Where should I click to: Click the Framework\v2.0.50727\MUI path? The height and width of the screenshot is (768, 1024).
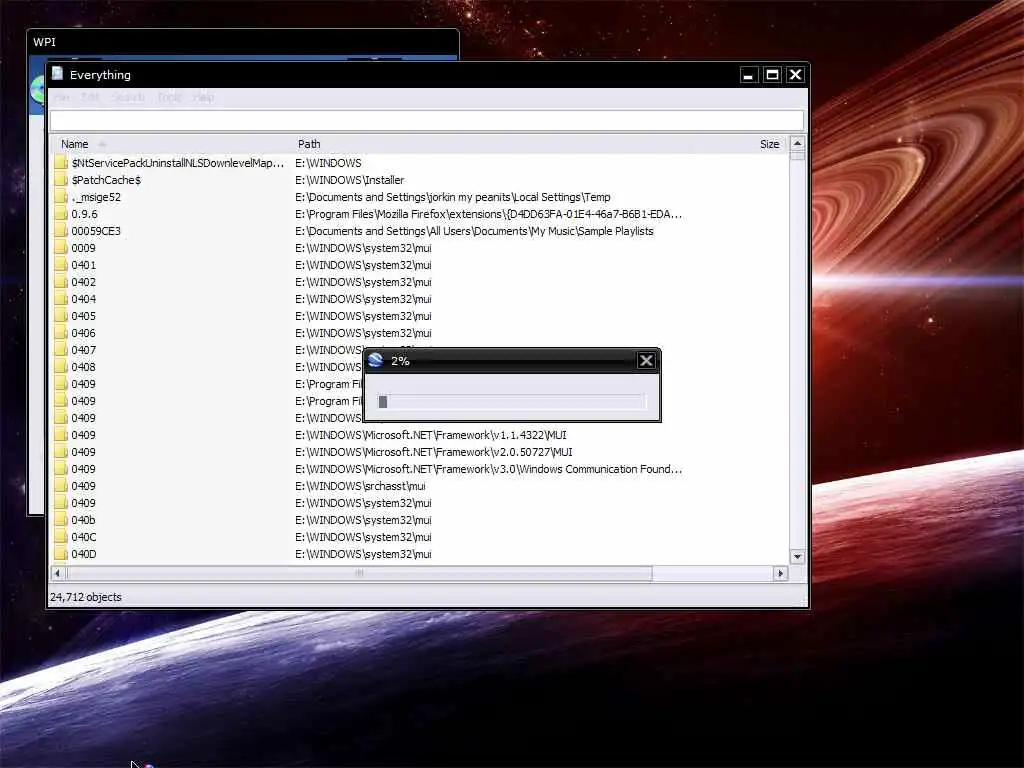click(434, 452)
